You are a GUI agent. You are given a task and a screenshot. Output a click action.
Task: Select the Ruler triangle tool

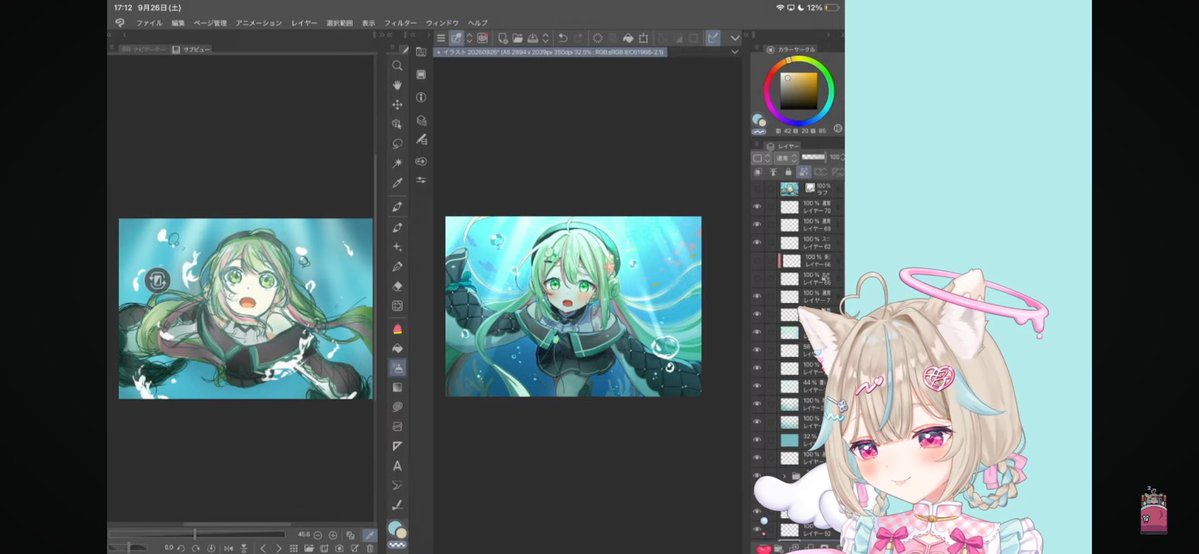(398, 446)
